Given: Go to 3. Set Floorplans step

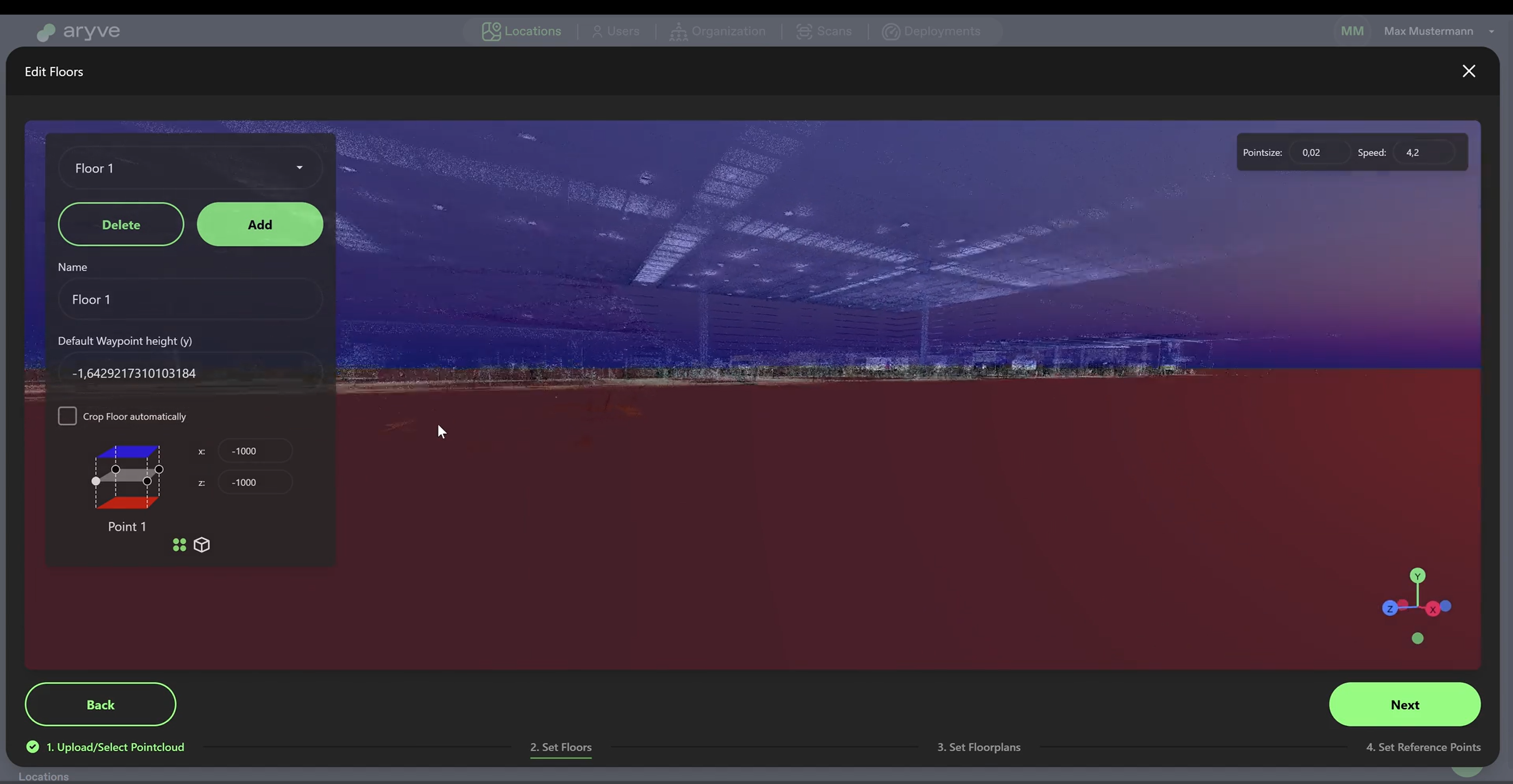Looking at the screenshot, I should [x=979, y=747].
